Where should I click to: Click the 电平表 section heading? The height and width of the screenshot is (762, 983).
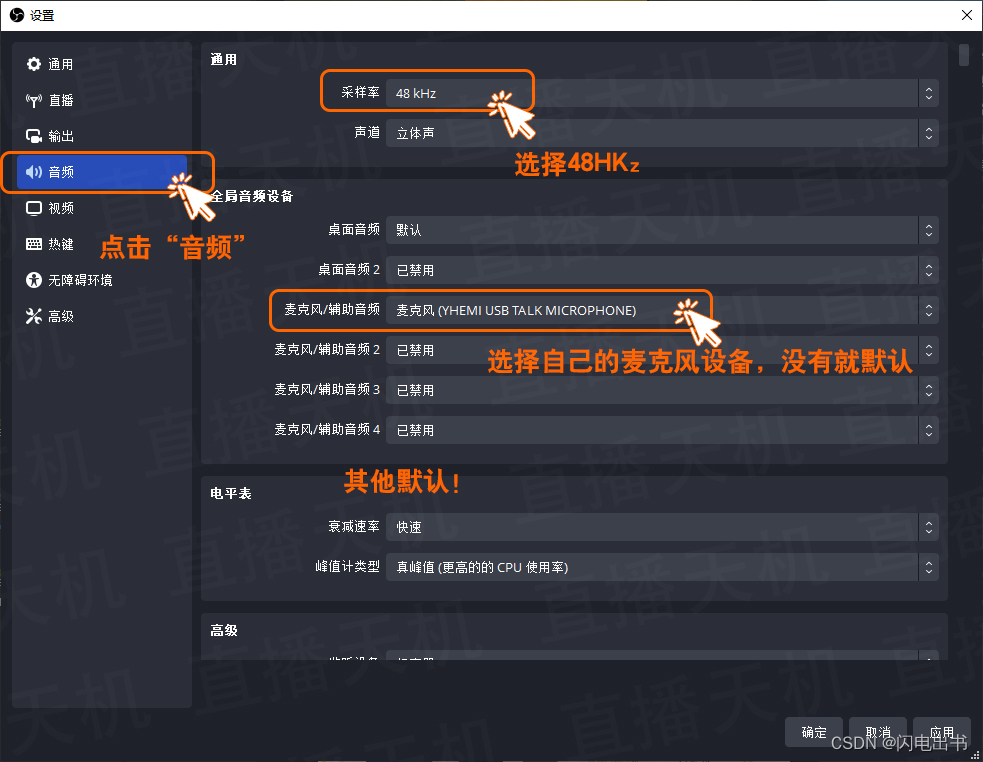coord(231,494)
